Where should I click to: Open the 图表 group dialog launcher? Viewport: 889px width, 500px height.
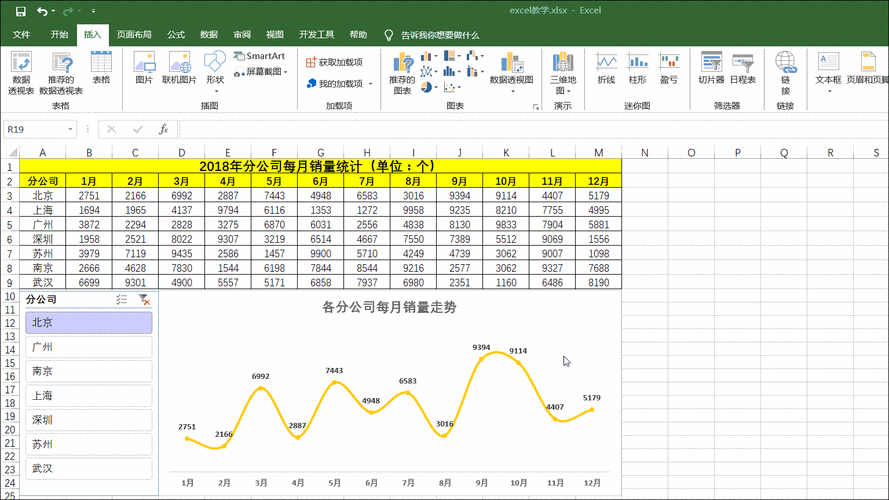coord(536,107)
